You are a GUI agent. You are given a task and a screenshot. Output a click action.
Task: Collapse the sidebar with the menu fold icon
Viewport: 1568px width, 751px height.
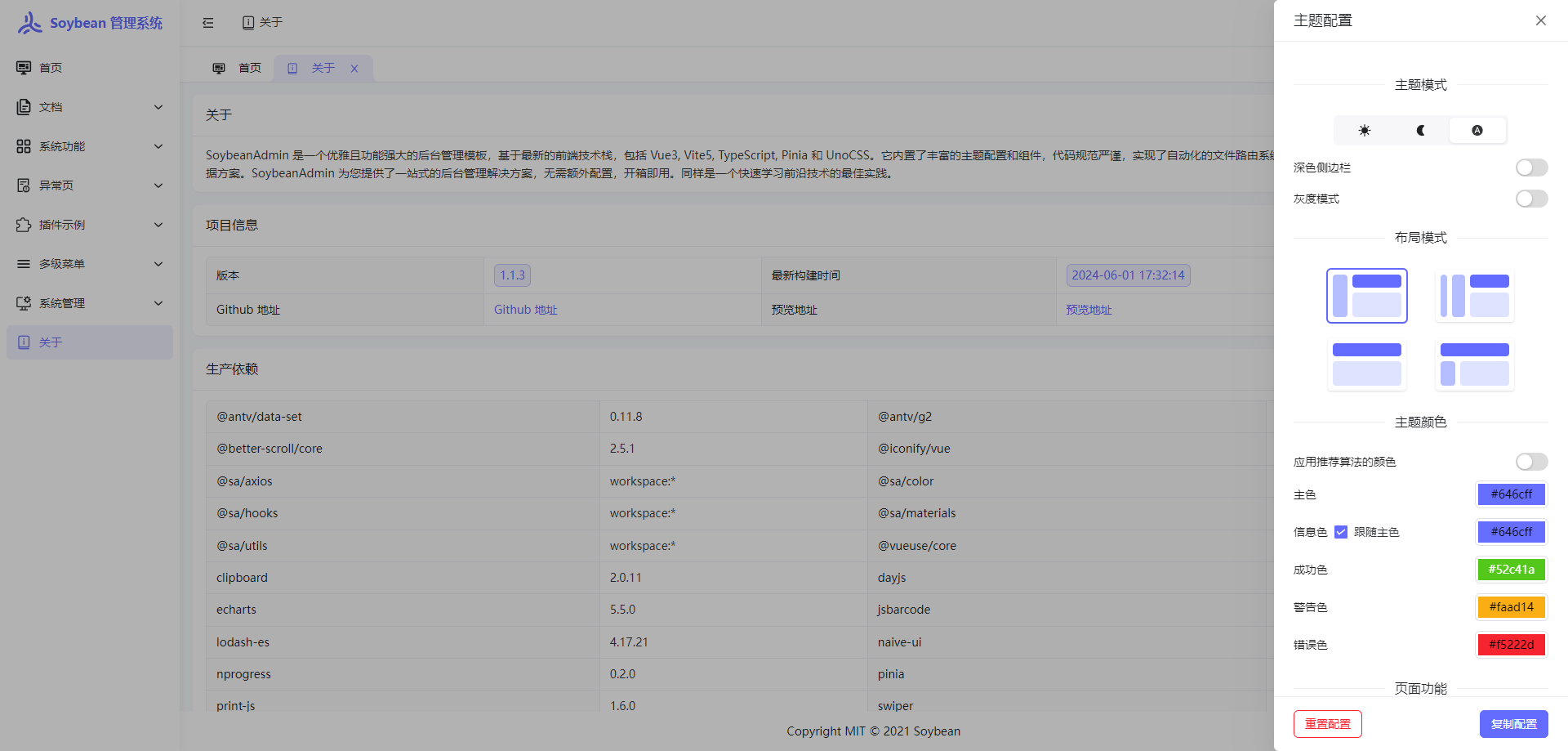[x=208, y=23]
